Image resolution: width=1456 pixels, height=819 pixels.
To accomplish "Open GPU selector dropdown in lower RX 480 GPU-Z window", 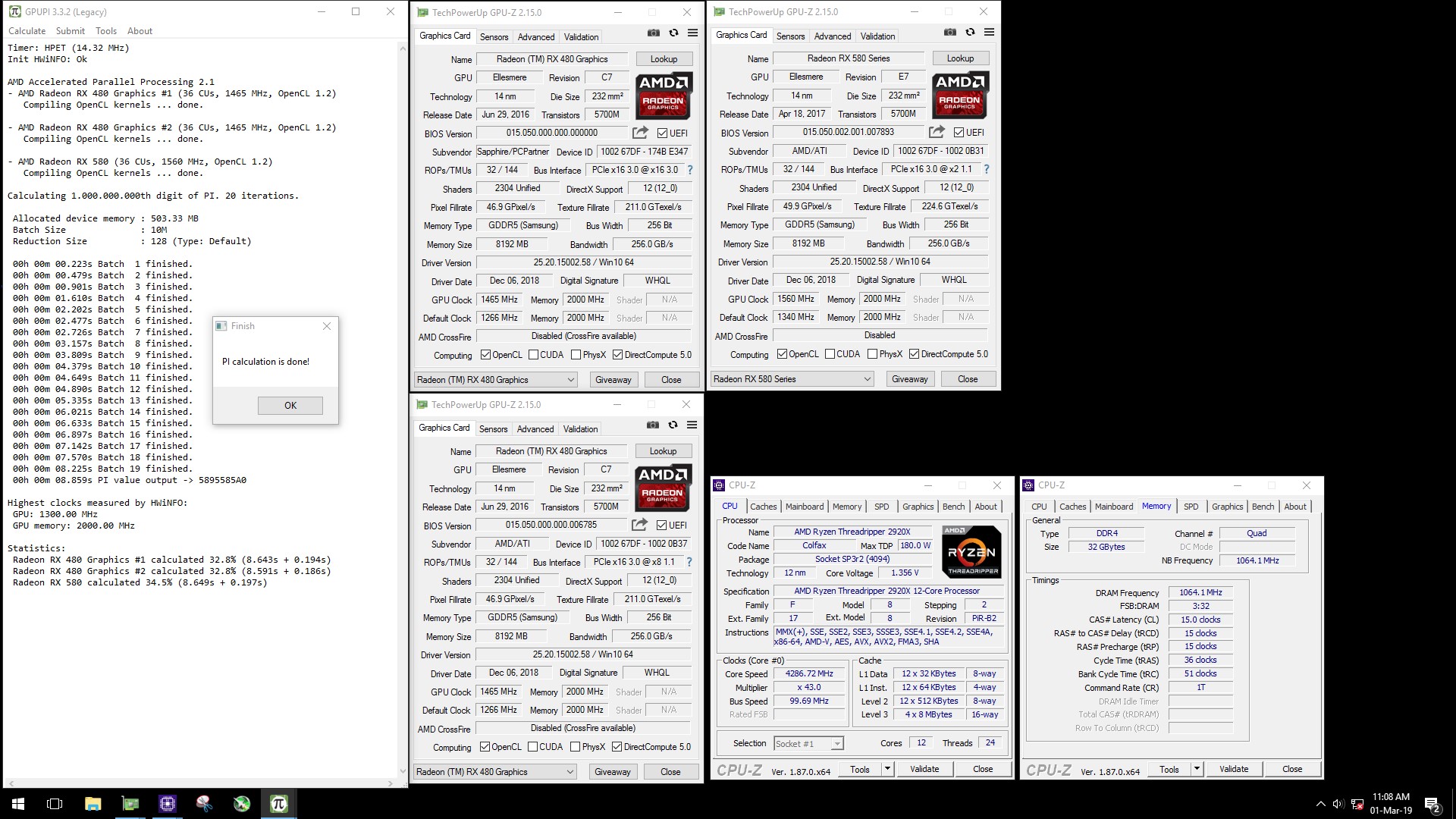I will pyautogui.click(x=495, y=772).
